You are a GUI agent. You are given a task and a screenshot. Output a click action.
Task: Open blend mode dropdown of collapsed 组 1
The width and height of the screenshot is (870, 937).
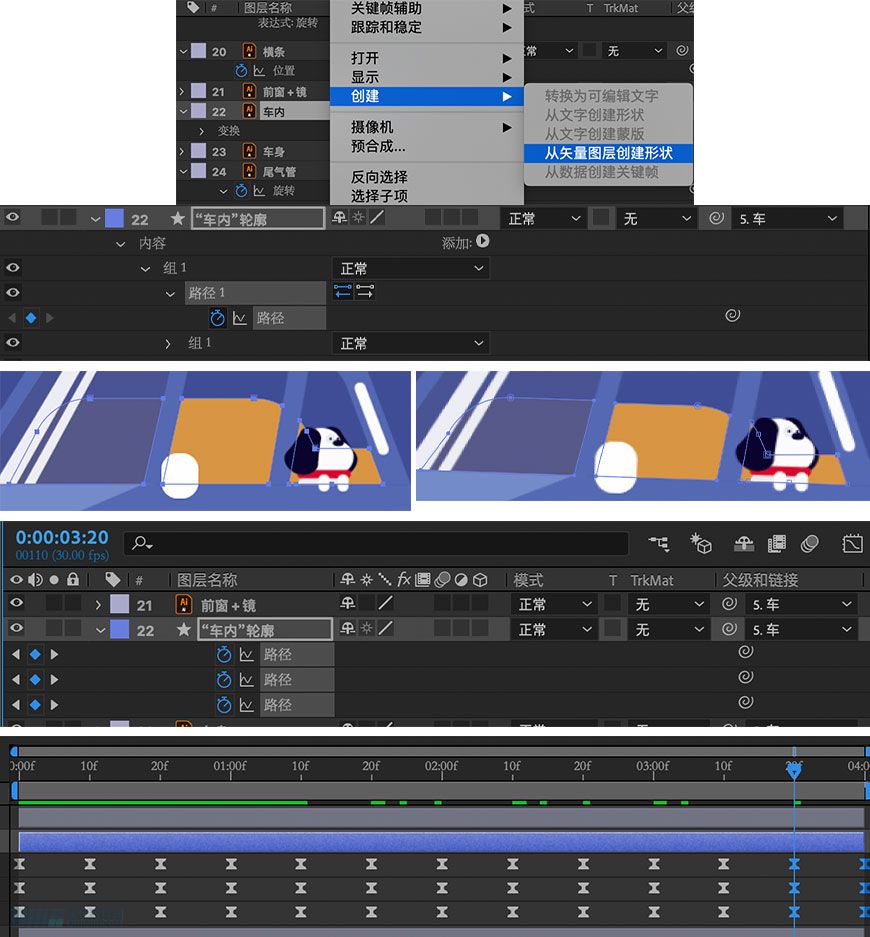click(411, 344)
